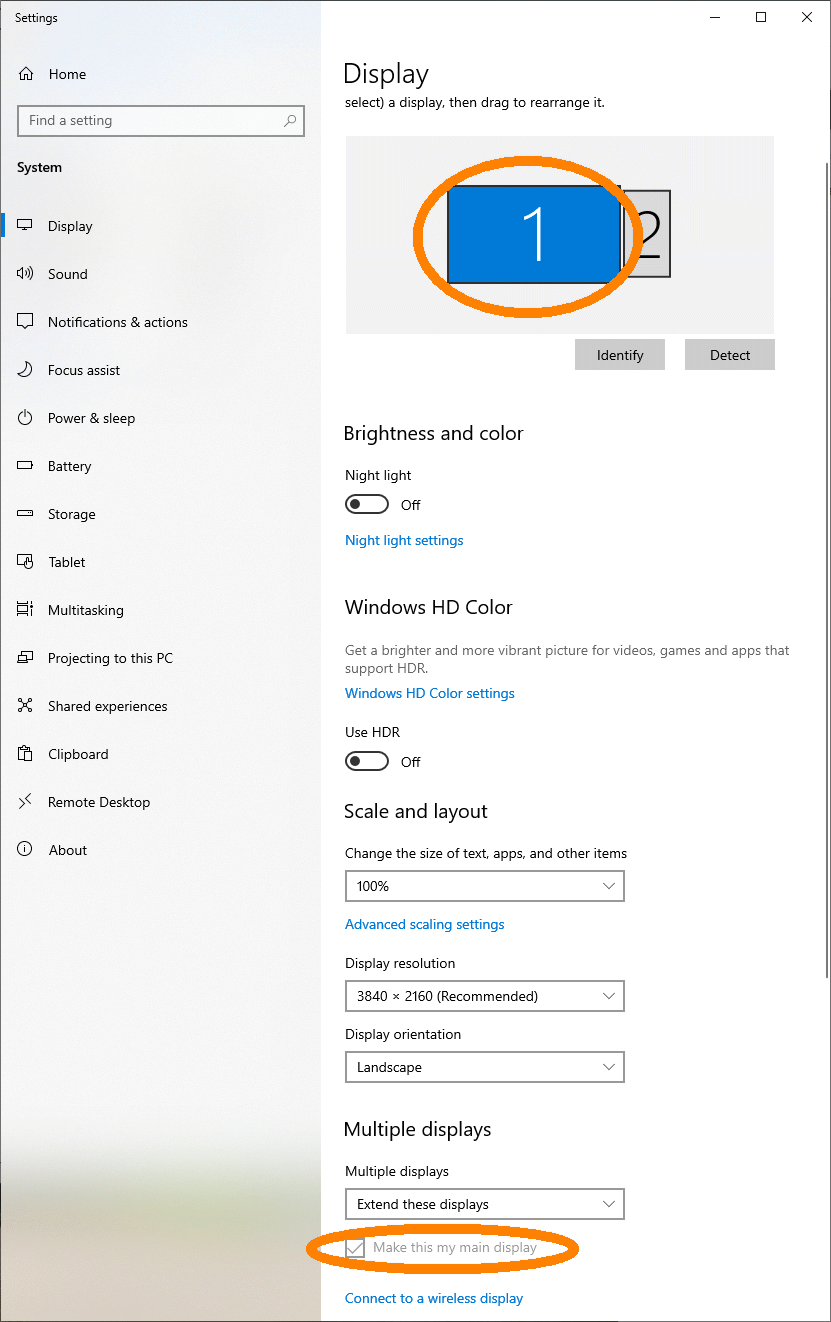Open Notifications & actions via its icon
Viewport: 831px width, 1322px height.
26,322
